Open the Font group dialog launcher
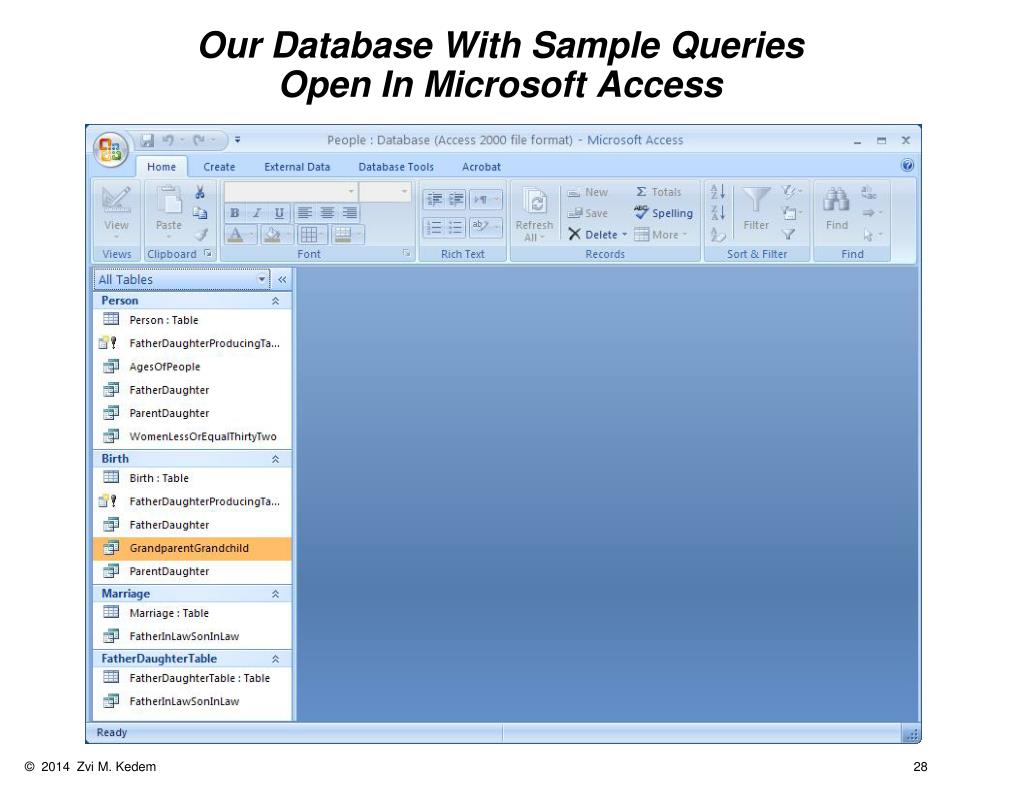The image size is (1024, 791). [x=406, y=253]
